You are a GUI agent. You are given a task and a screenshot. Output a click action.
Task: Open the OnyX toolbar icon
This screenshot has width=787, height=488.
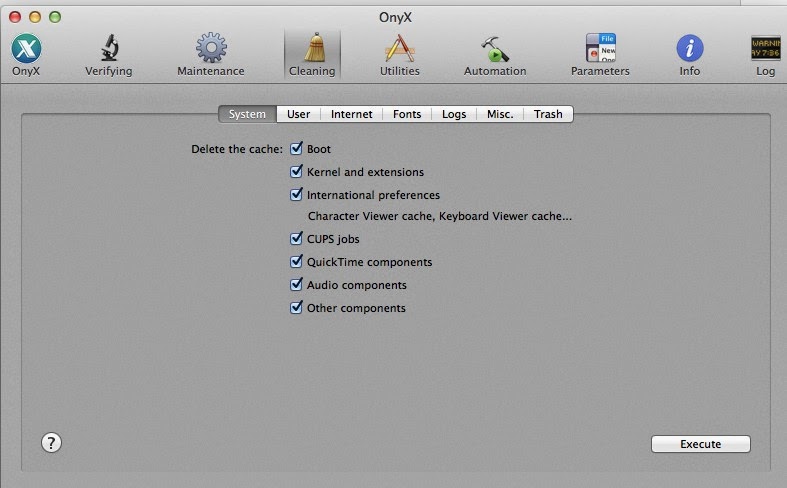[26, 49]
